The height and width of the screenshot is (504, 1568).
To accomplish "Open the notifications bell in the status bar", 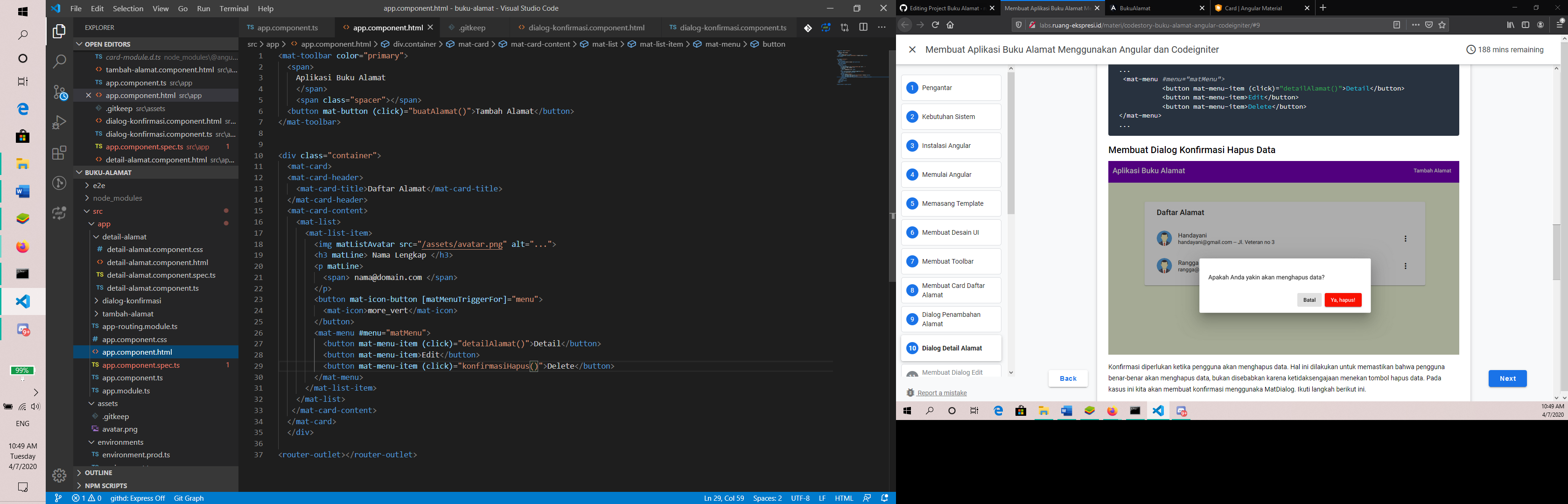I will 885,498.
